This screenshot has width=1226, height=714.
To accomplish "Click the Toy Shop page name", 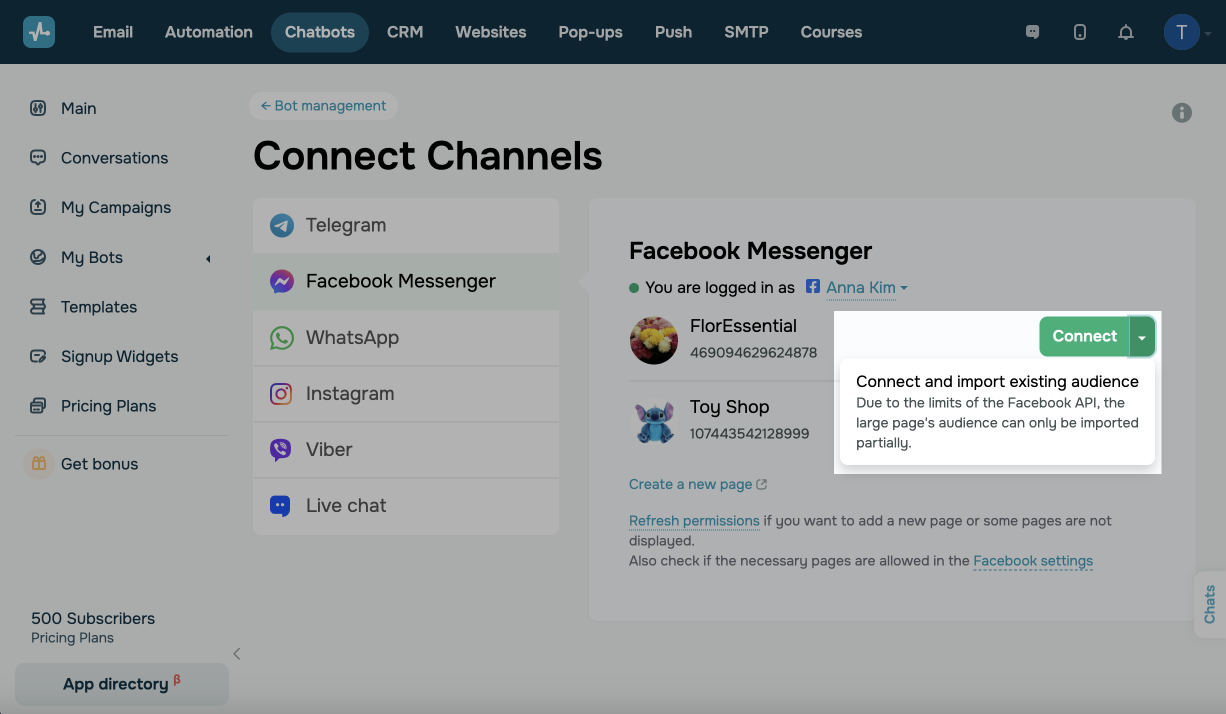I will coord(729,407).
